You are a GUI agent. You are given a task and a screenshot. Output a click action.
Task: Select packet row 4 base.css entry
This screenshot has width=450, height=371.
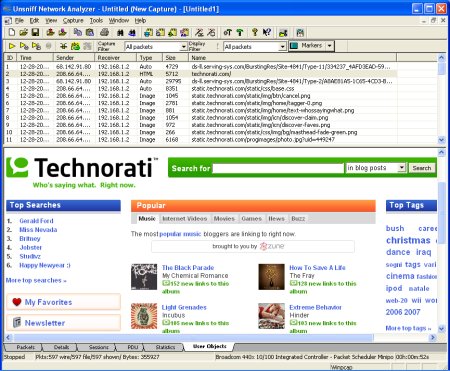pyautogui.click(x=200, y=88)
